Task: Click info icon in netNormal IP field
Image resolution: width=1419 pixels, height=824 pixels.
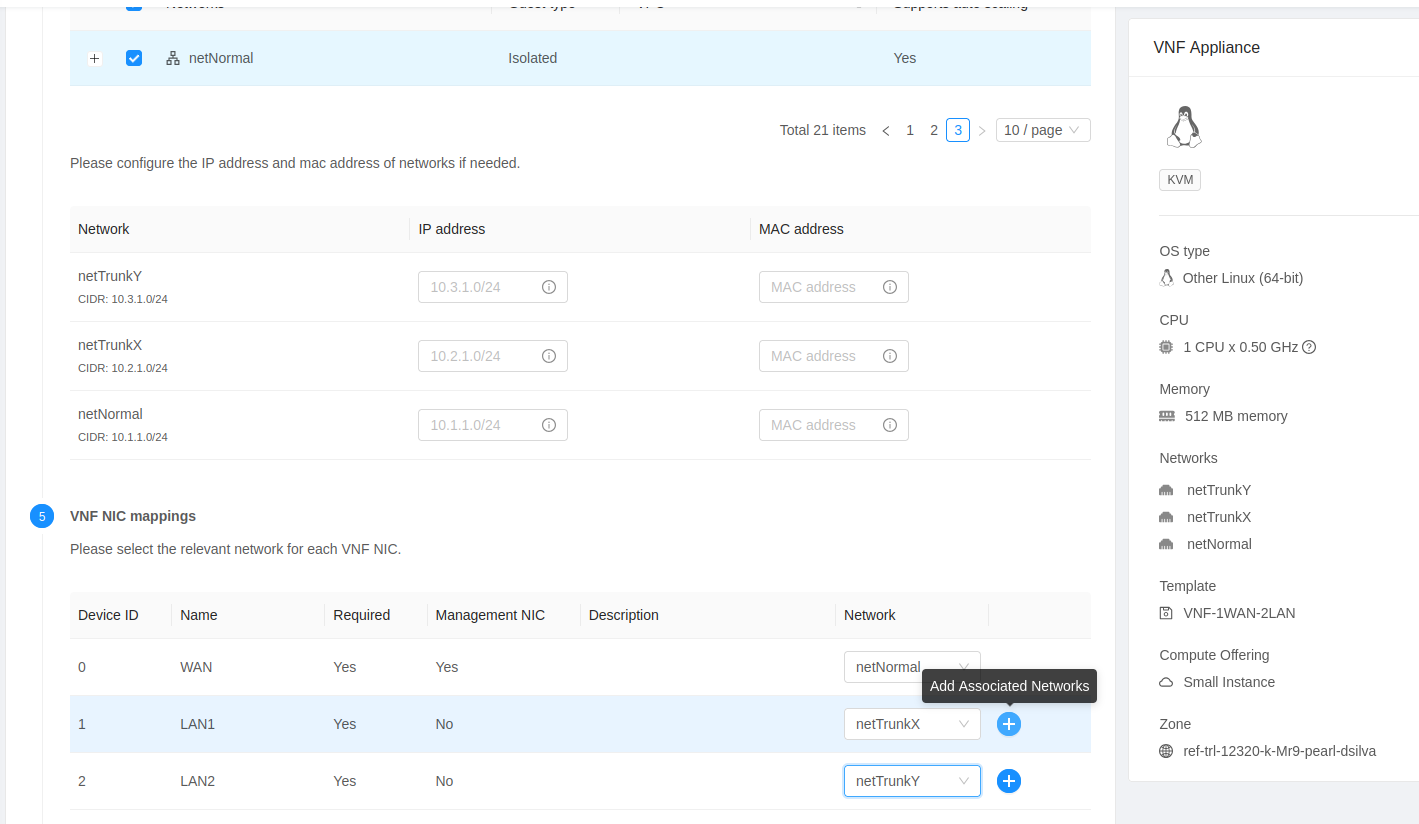Action: click(x=549, y=425)
